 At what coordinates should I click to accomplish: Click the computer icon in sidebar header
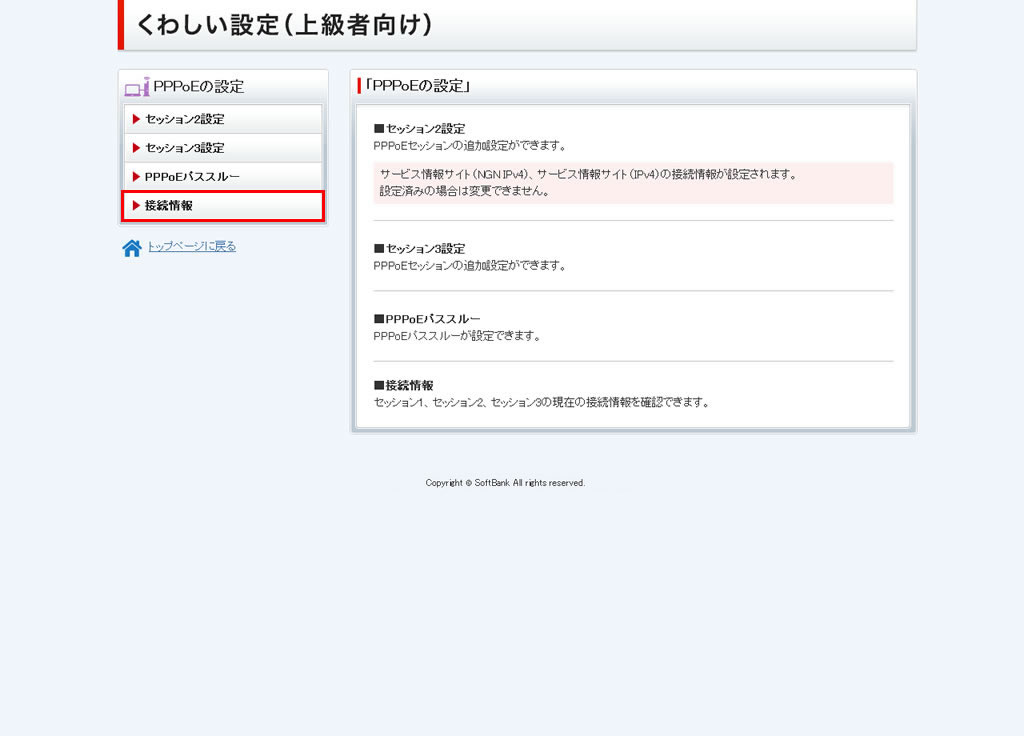point(137,87)
